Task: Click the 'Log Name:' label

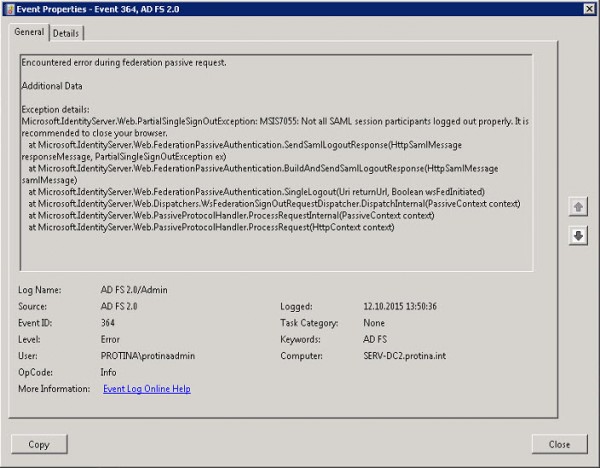Action: [39, 290]
